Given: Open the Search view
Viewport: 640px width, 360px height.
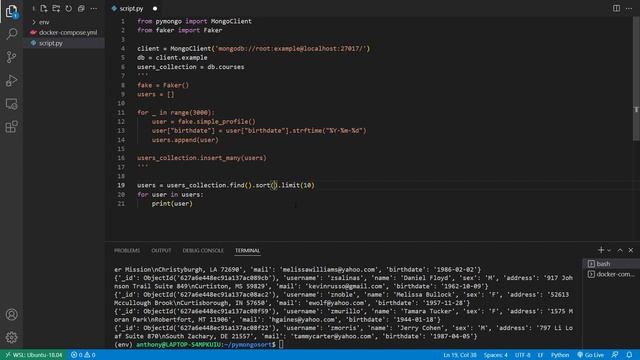Looking at the screenshot, I should [11, 34].
